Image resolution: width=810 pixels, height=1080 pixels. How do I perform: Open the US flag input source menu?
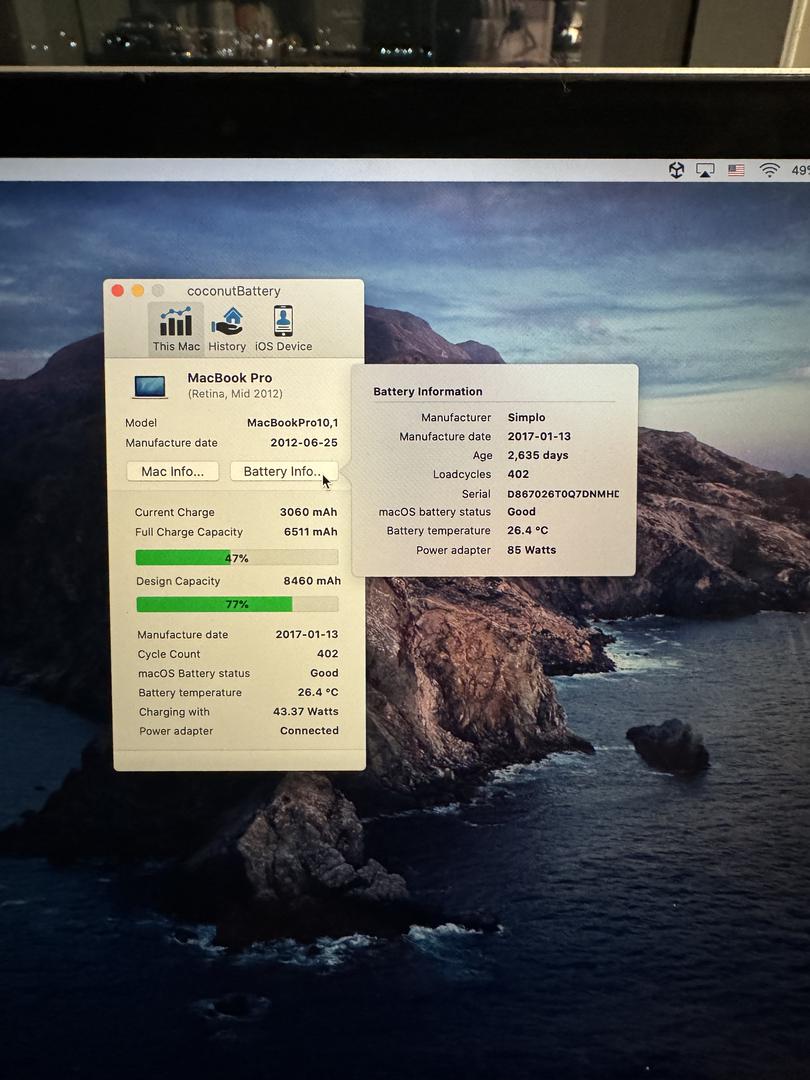[736, 170]
